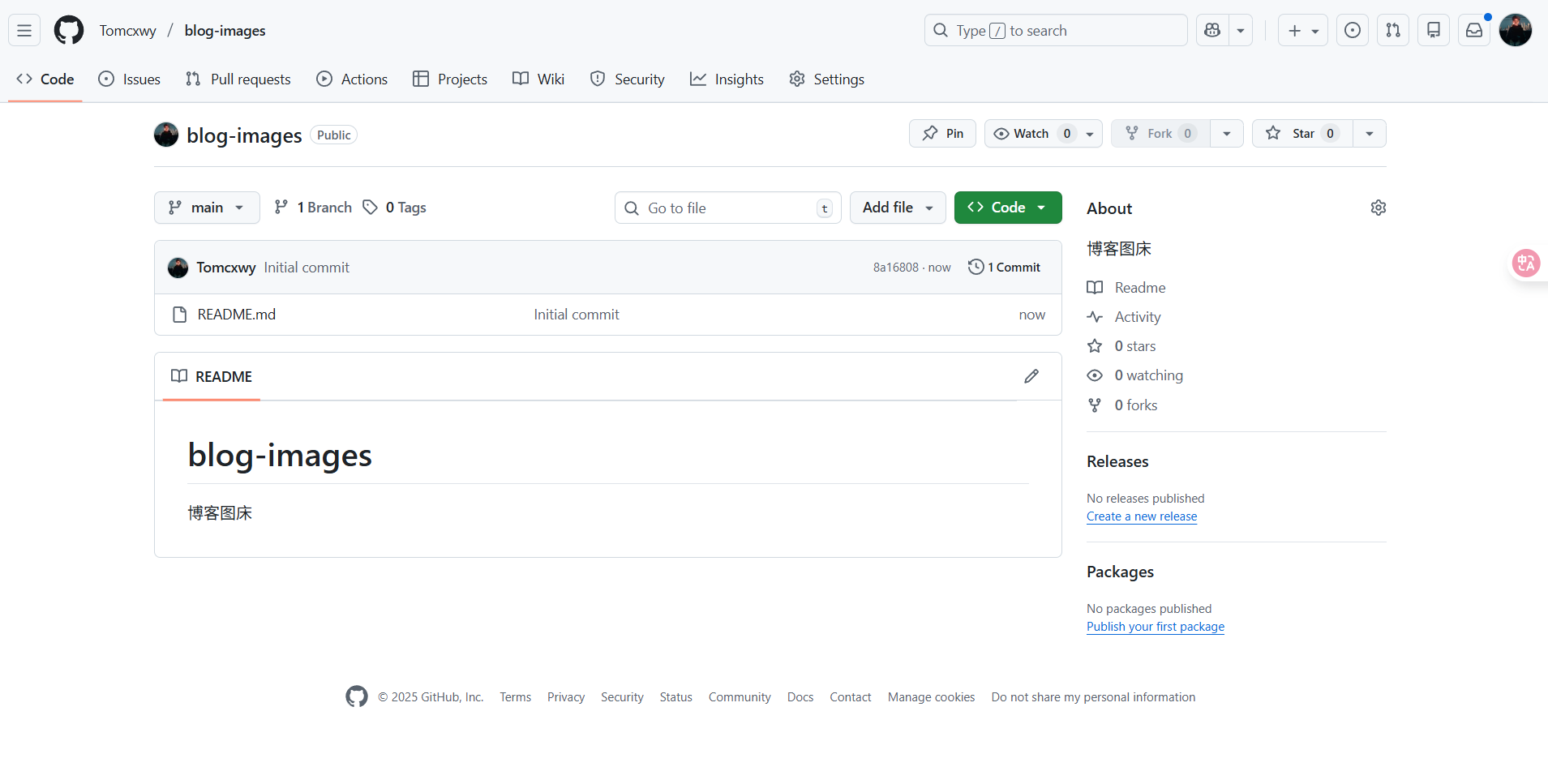
Task: Open the main branch selector
Action: coord(207,208)
